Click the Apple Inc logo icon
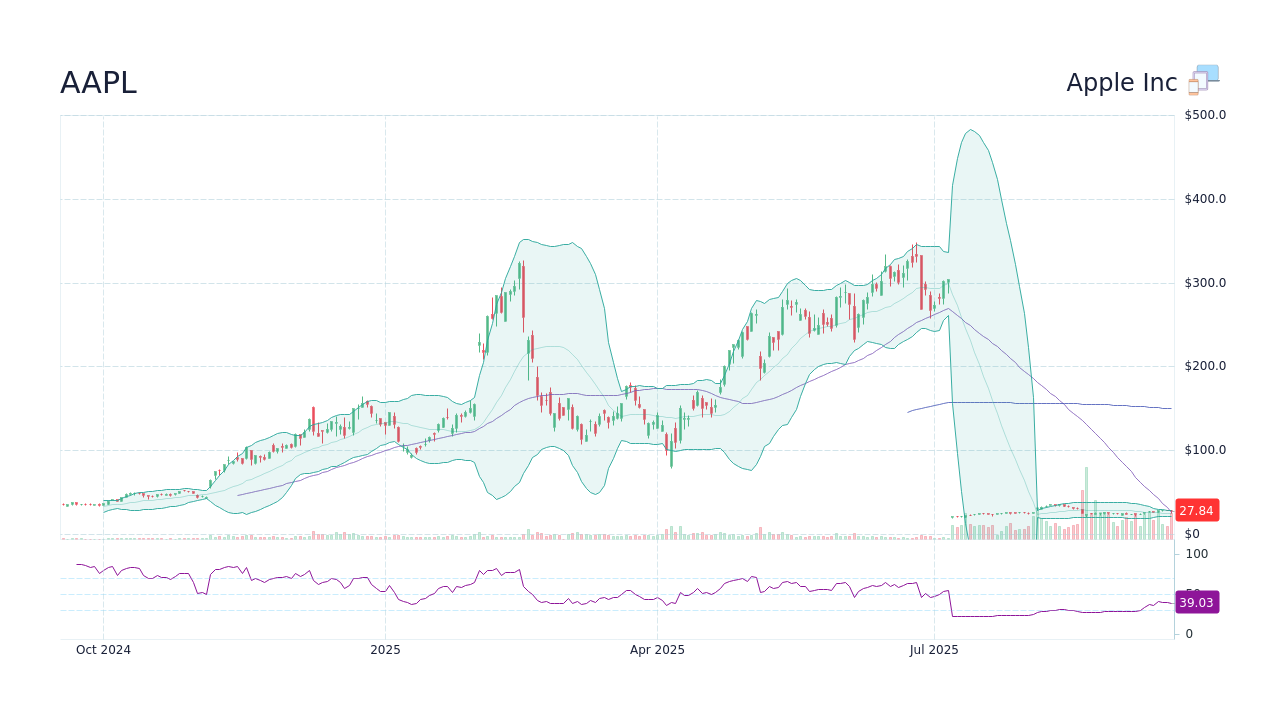 pyautogui.click(x=1203, y=81)
